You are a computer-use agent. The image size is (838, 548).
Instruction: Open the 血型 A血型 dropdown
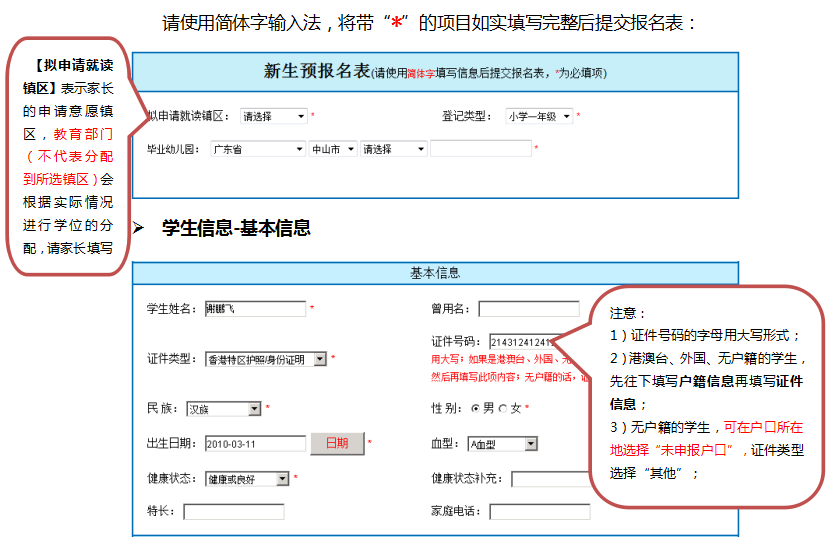tap(503, 444)
